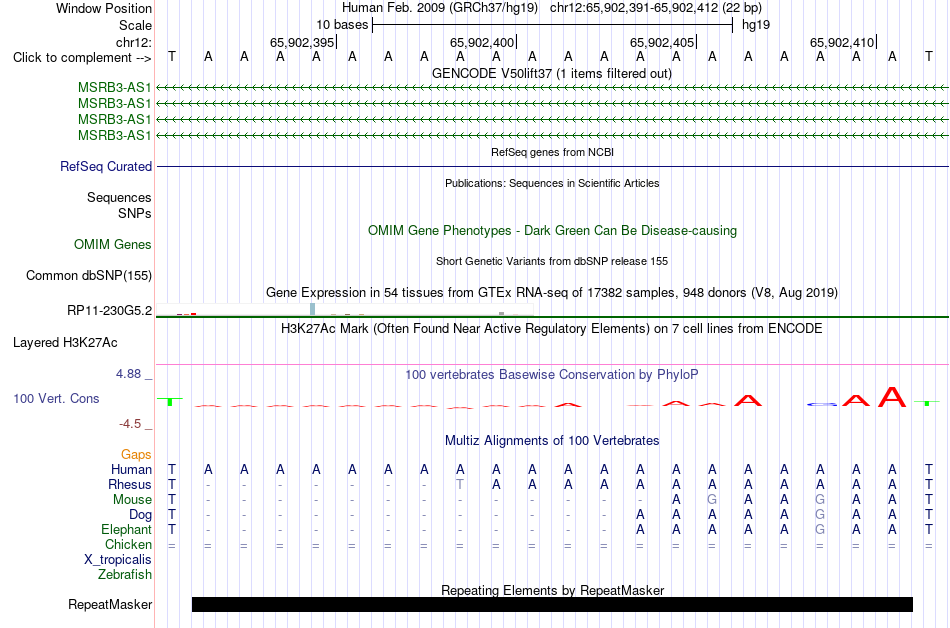
Task: Click the OMIM Genes label
Action: pos(113,245)
